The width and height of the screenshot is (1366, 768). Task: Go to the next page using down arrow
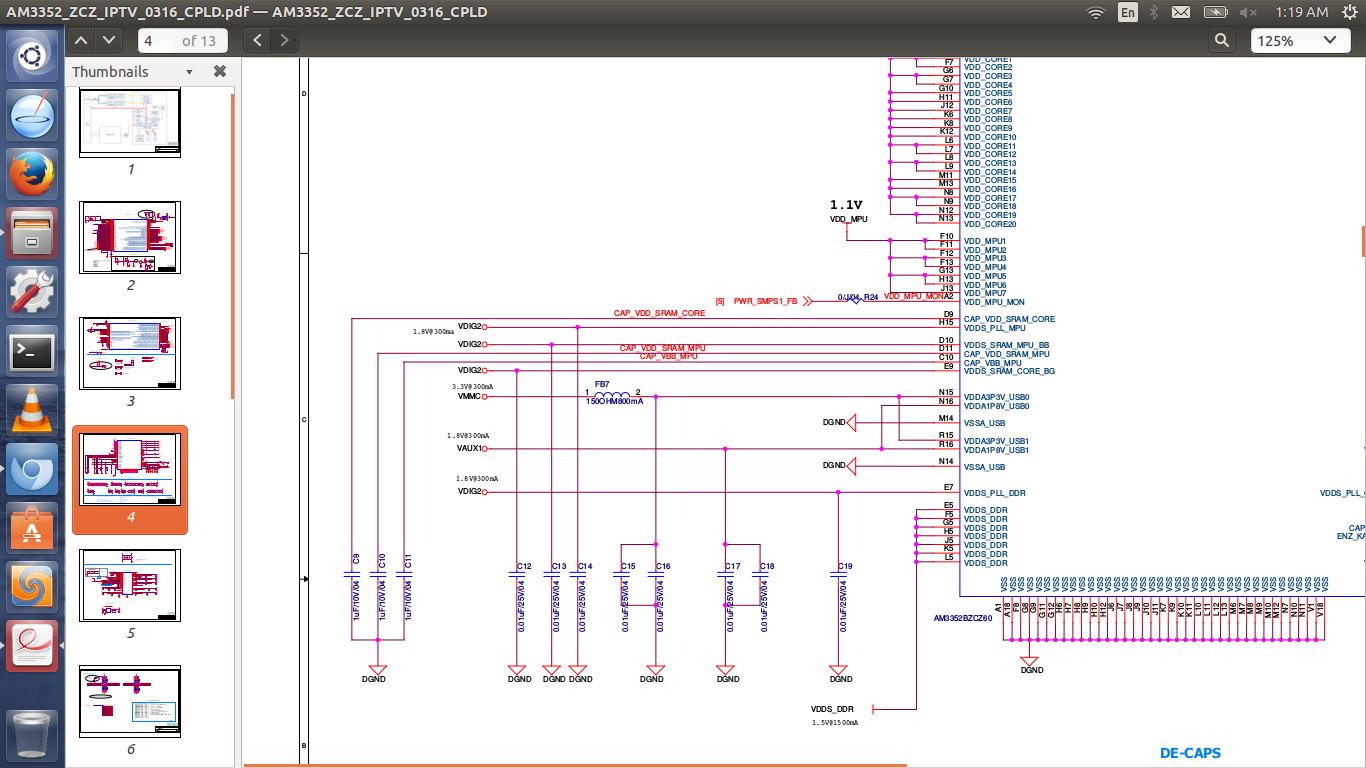tap(107, 40)
